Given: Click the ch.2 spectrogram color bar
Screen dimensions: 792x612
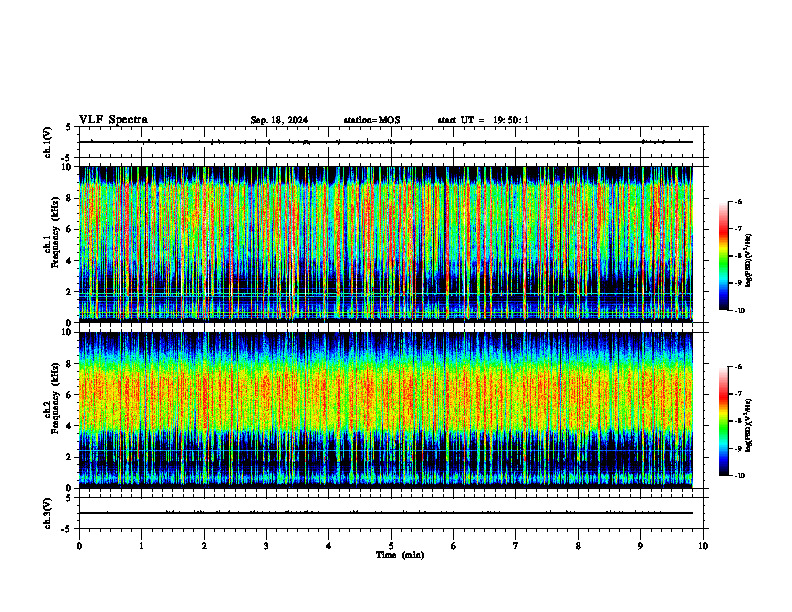Looking at the screenshot, I should (x=723, y=421).
